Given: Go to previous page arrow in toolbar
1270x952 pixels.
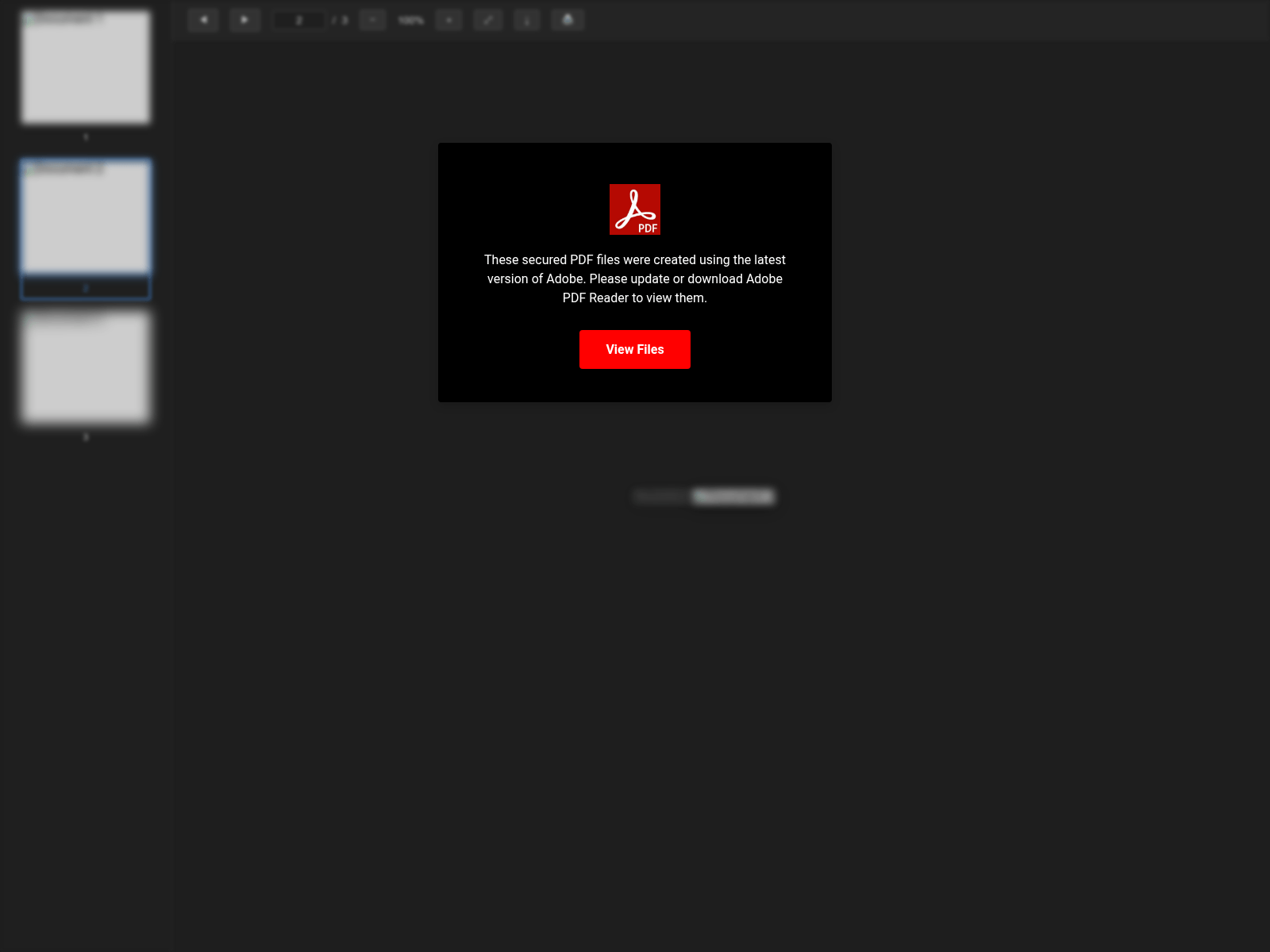Looking at the screenshot, I should [203, 20].
